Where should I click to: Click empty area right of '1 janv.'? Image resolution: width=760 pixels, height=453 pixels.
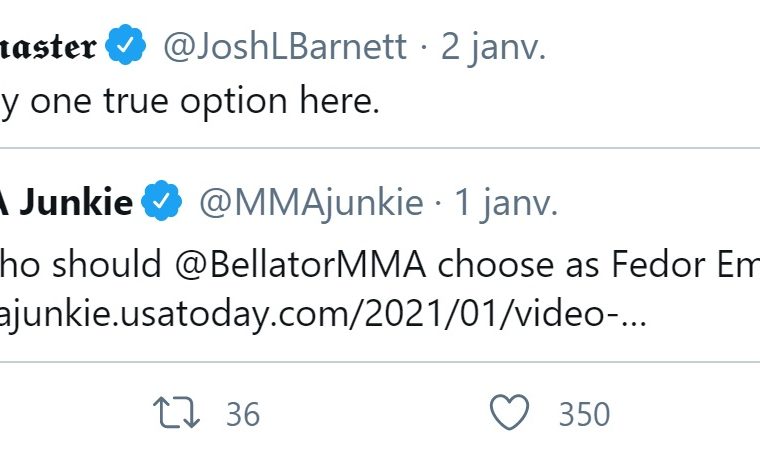click(x=659, y=203)
